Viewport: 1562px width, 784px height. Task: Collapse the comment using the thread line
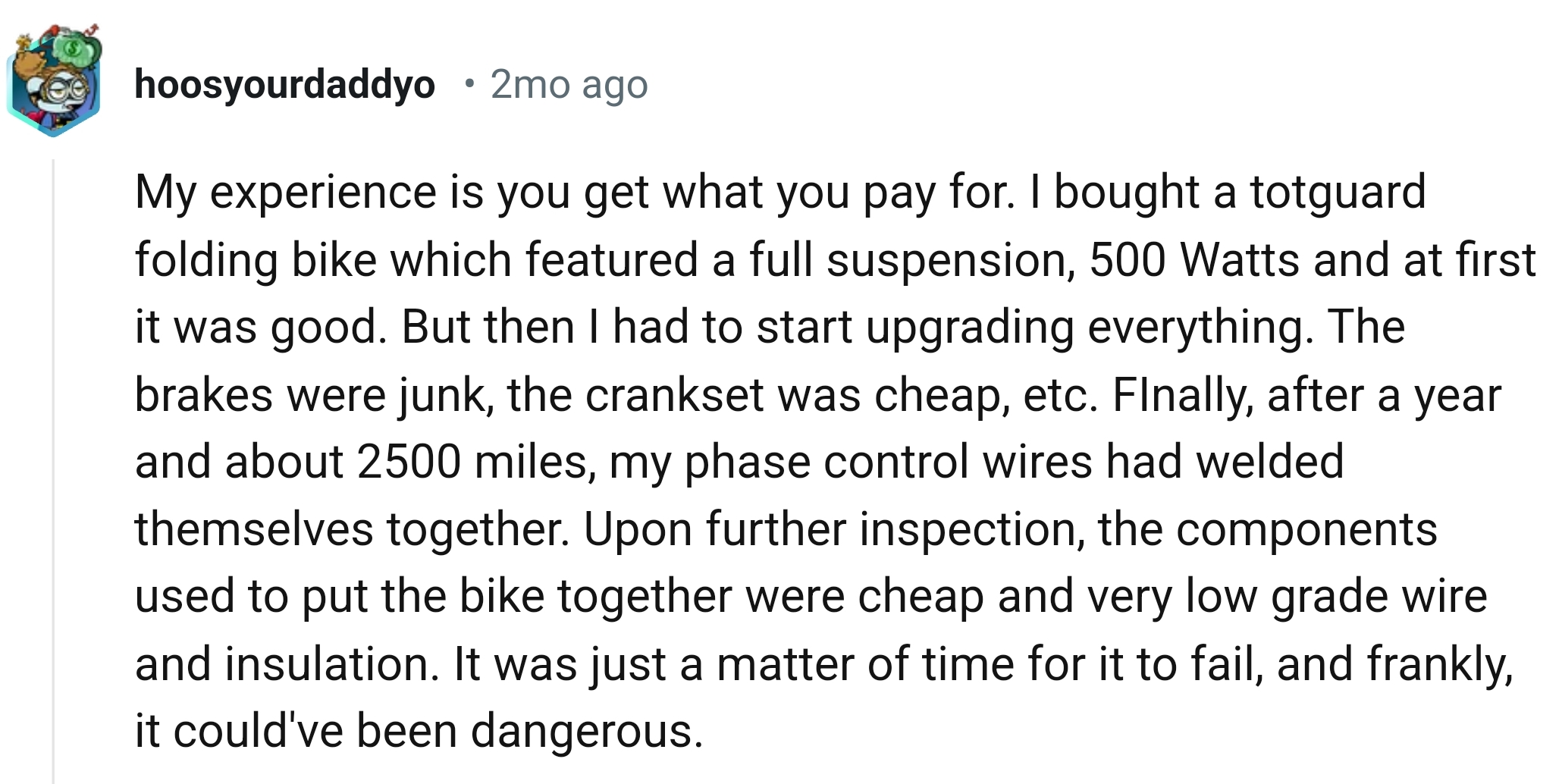(53, 470)
